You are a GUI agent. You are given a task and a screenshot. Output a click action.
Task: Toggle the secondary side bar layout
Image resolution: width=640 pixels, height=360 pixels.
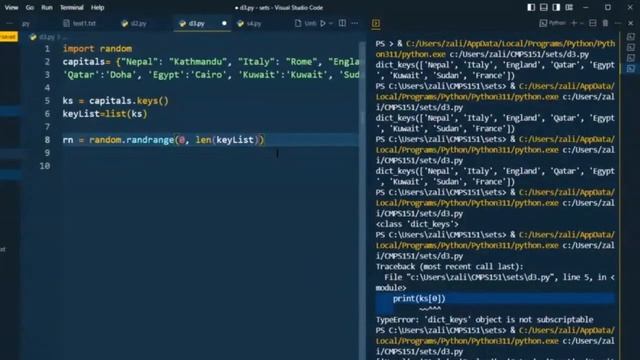click(x=556, y=7)
